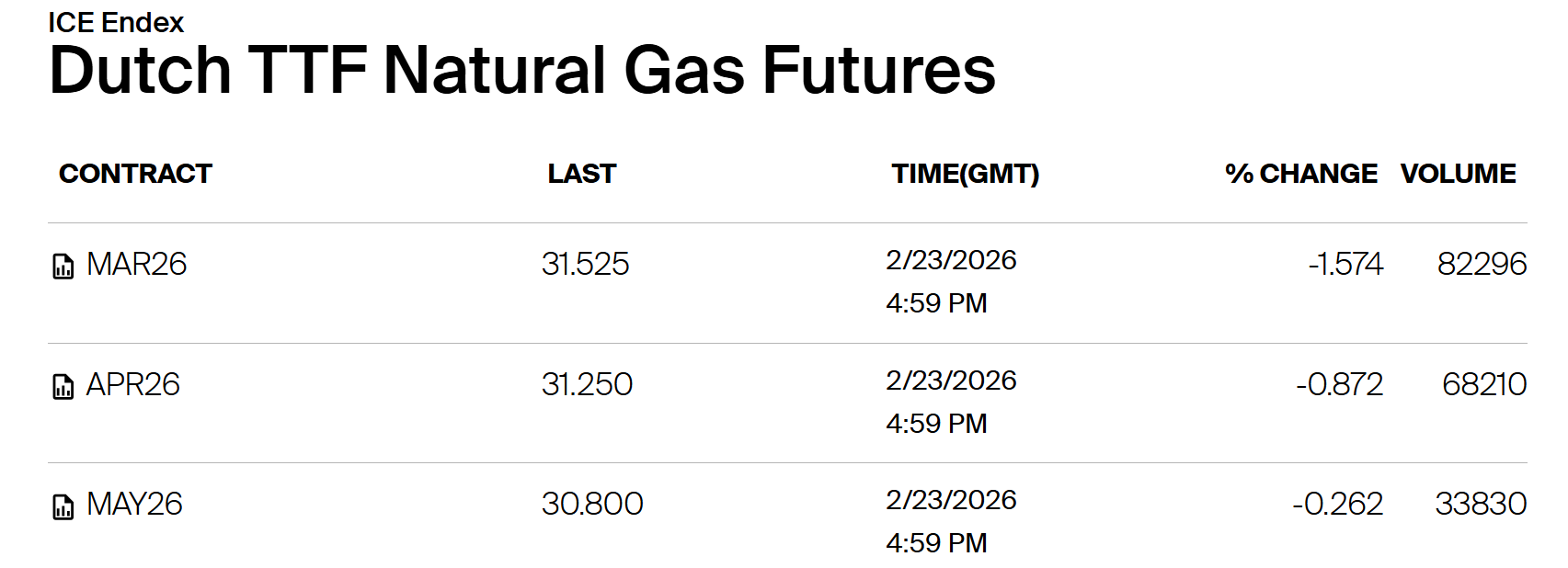Screen dimensions: 1568x568
Task: Select the MAY26 last price 30.800
Action: 592,504
